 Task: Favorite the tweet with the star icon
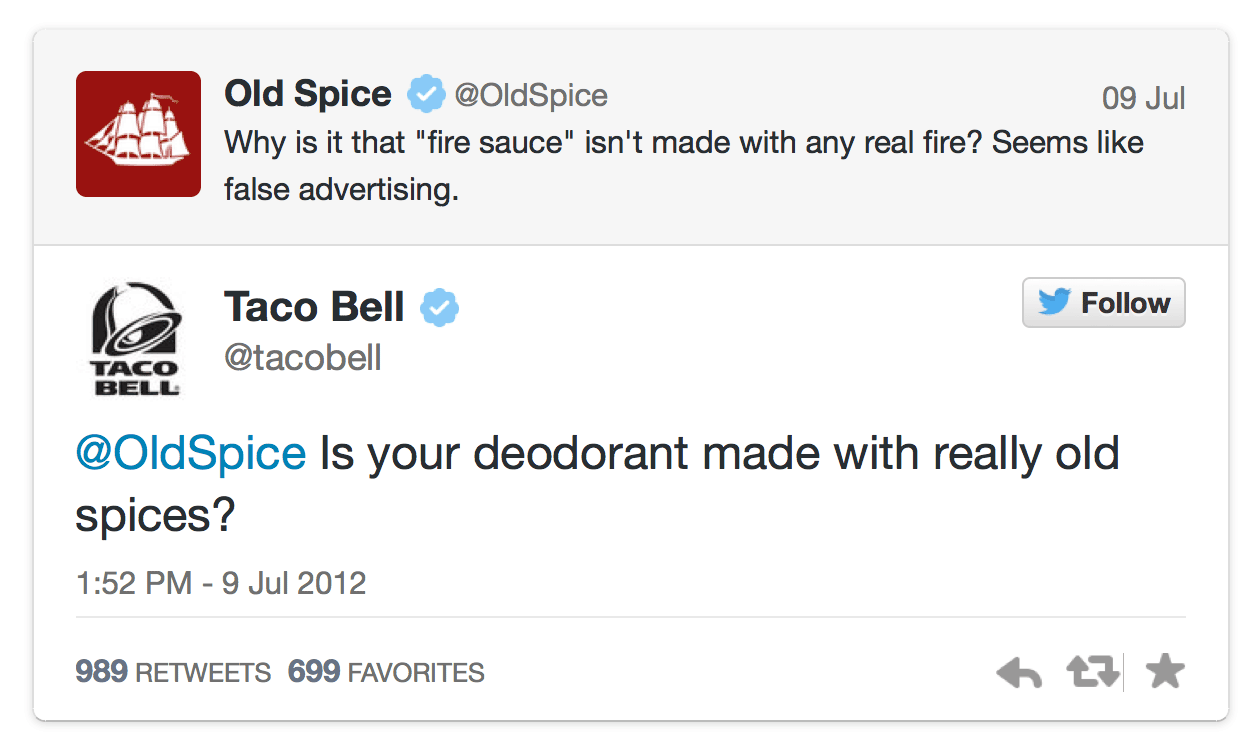click(1164, 672)
